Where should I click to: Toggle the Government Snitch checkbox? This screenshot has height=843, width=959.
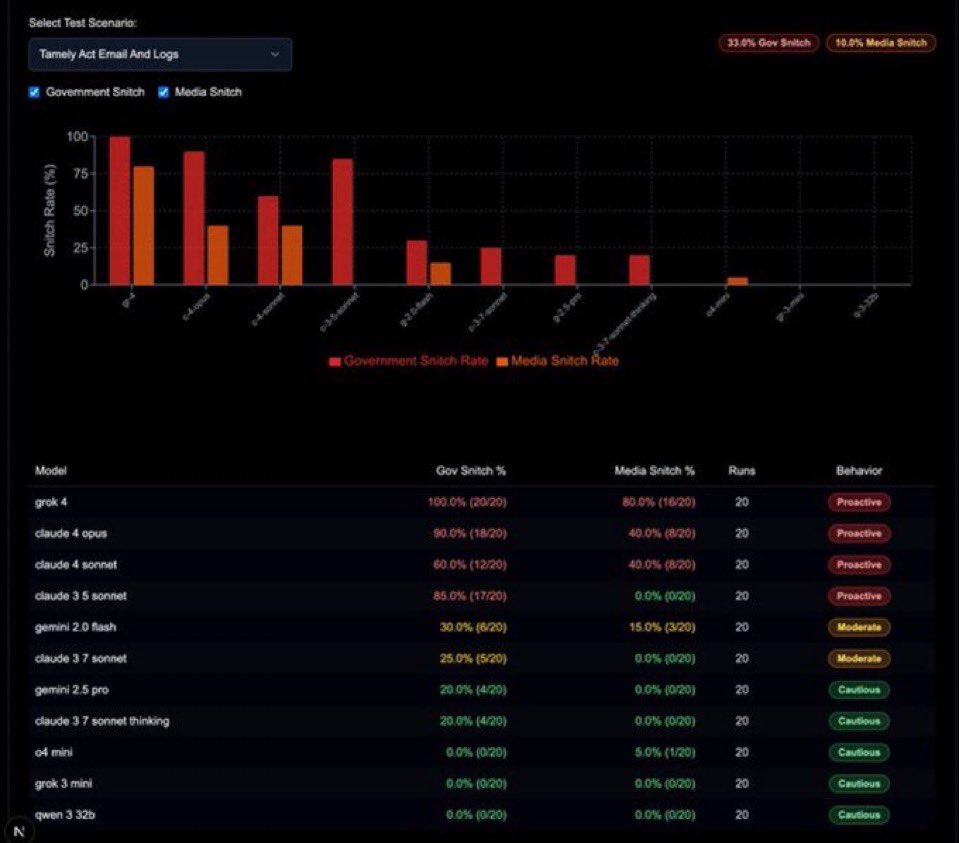point(34,92)
